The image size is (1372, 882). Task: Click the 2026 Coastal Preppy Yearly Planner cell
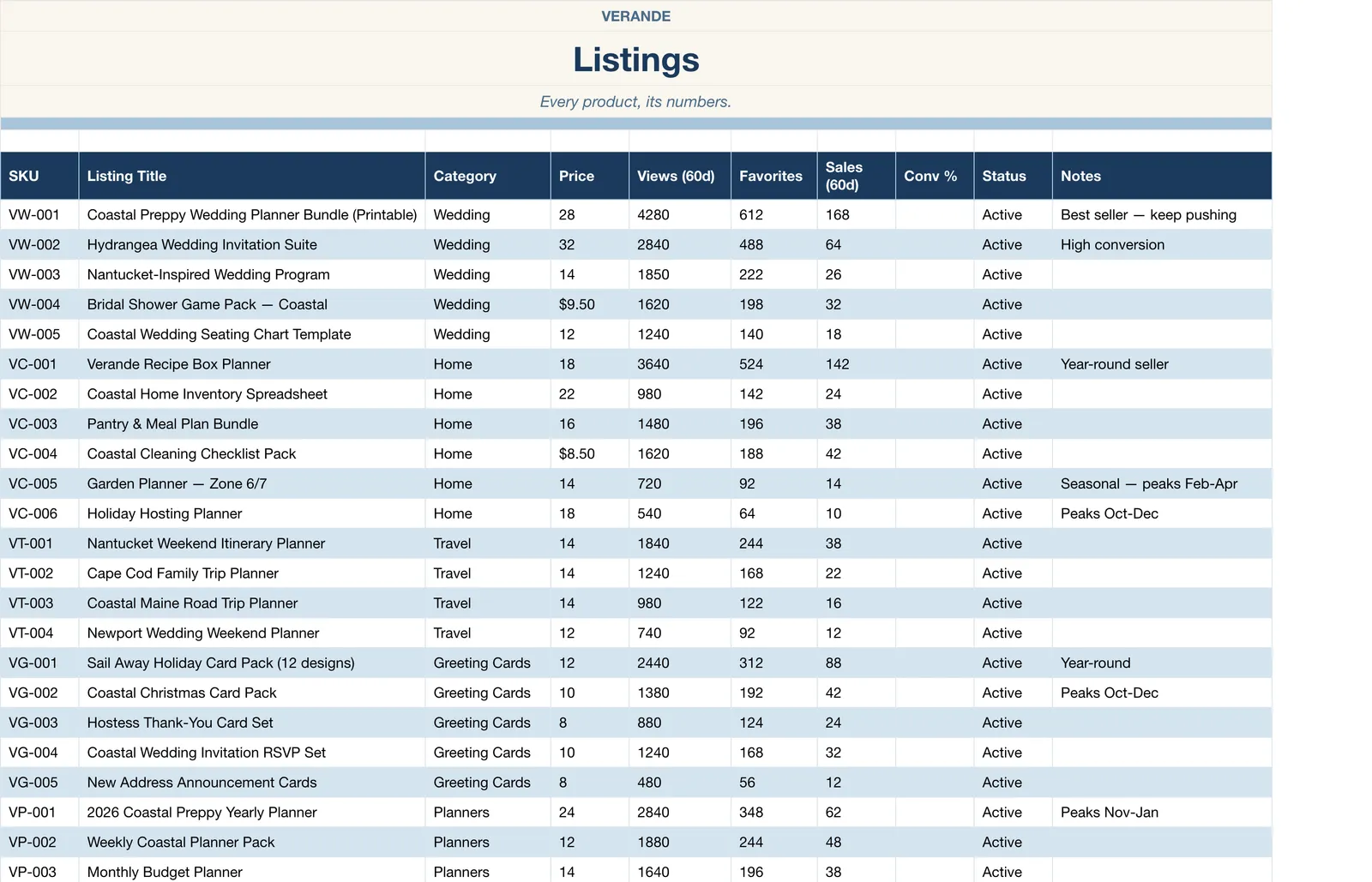coord(252,813)
